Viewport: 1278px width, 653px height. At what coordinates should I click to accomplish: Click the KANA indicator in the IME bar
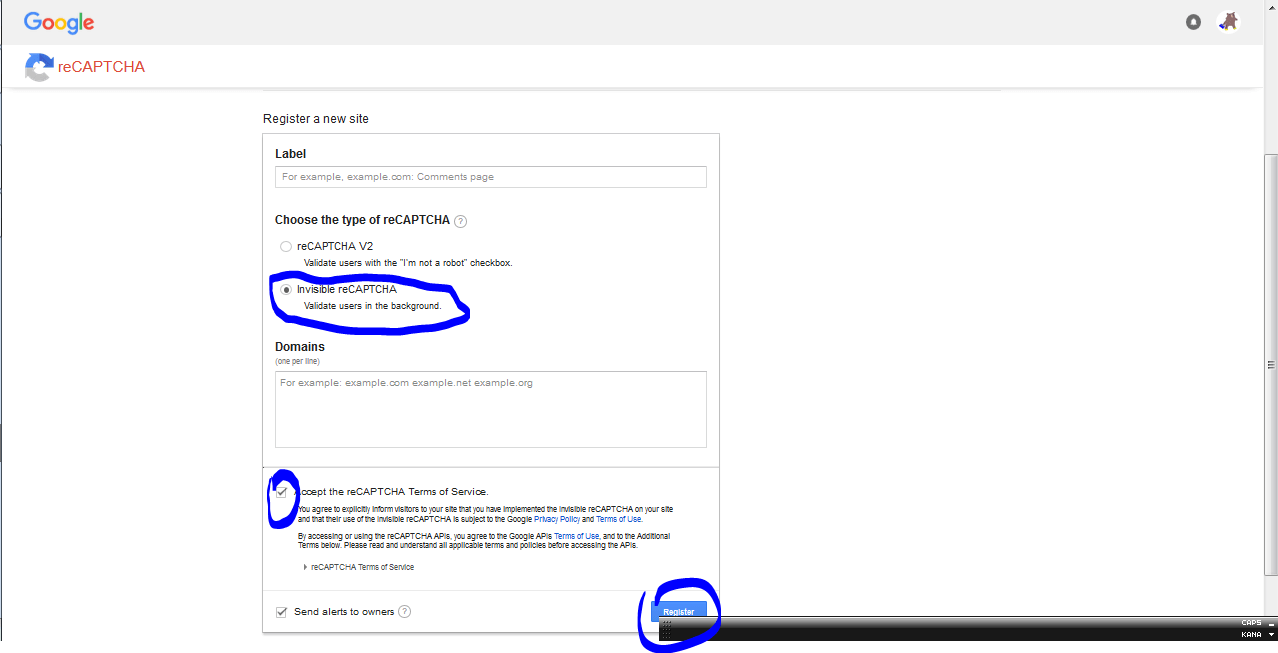tap(1251, 634)
